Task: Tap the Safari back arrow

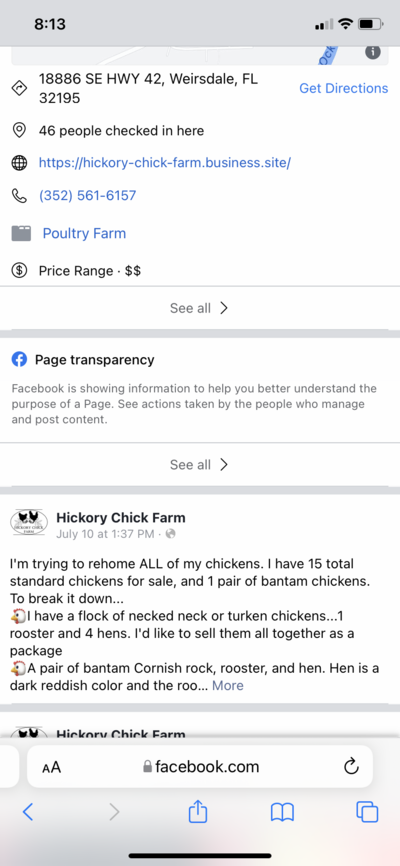Action: pos(28,811)
